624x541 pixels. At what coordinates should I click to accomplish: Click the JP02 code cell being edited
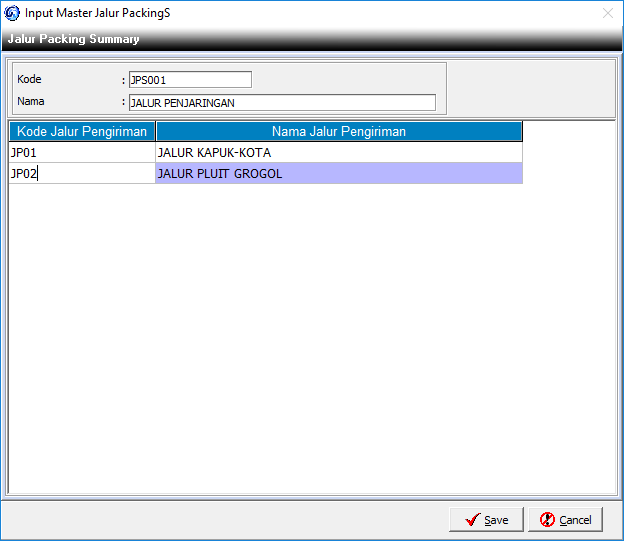pyautogui.click(x=82, y=174)
